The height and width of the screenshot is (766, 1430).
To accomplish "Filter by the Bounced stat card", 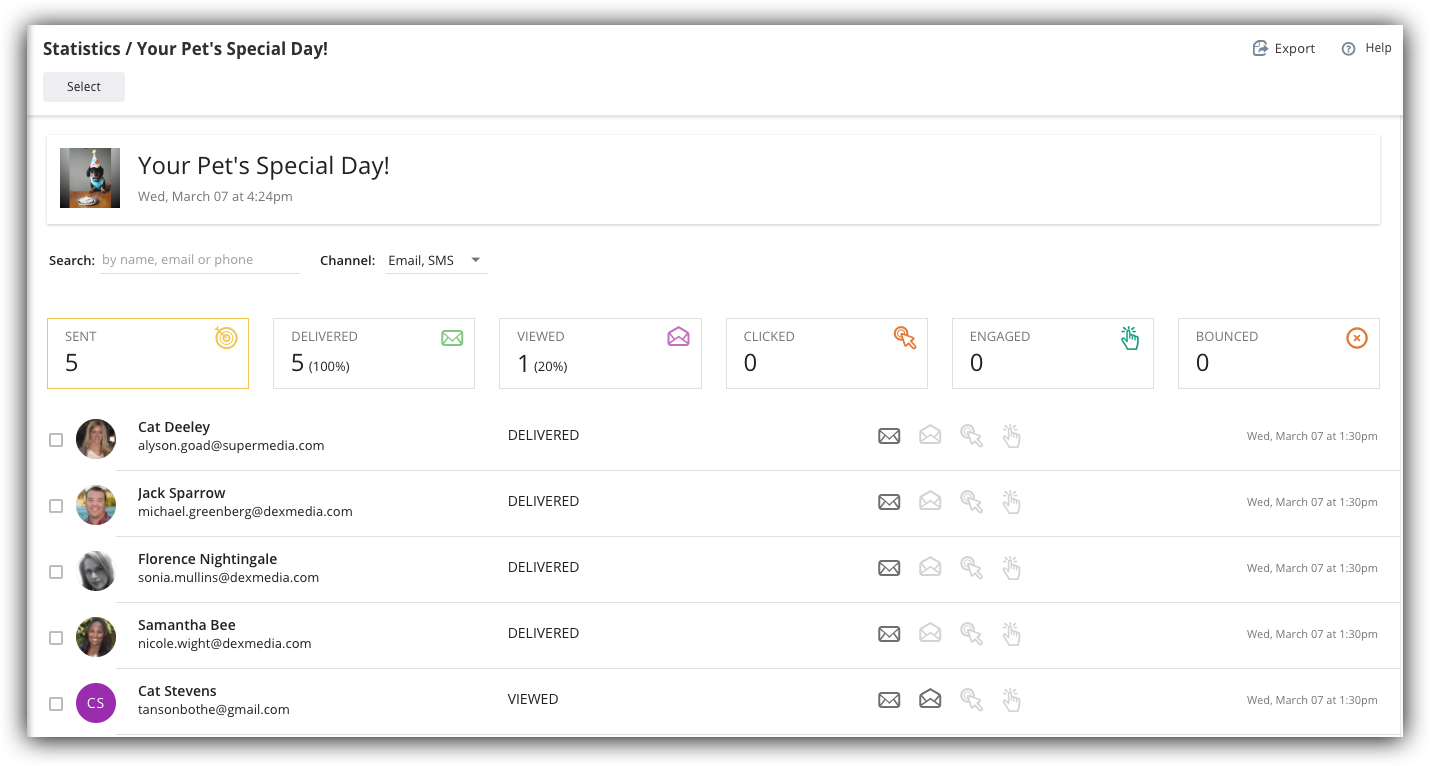I will point(1278,353).
